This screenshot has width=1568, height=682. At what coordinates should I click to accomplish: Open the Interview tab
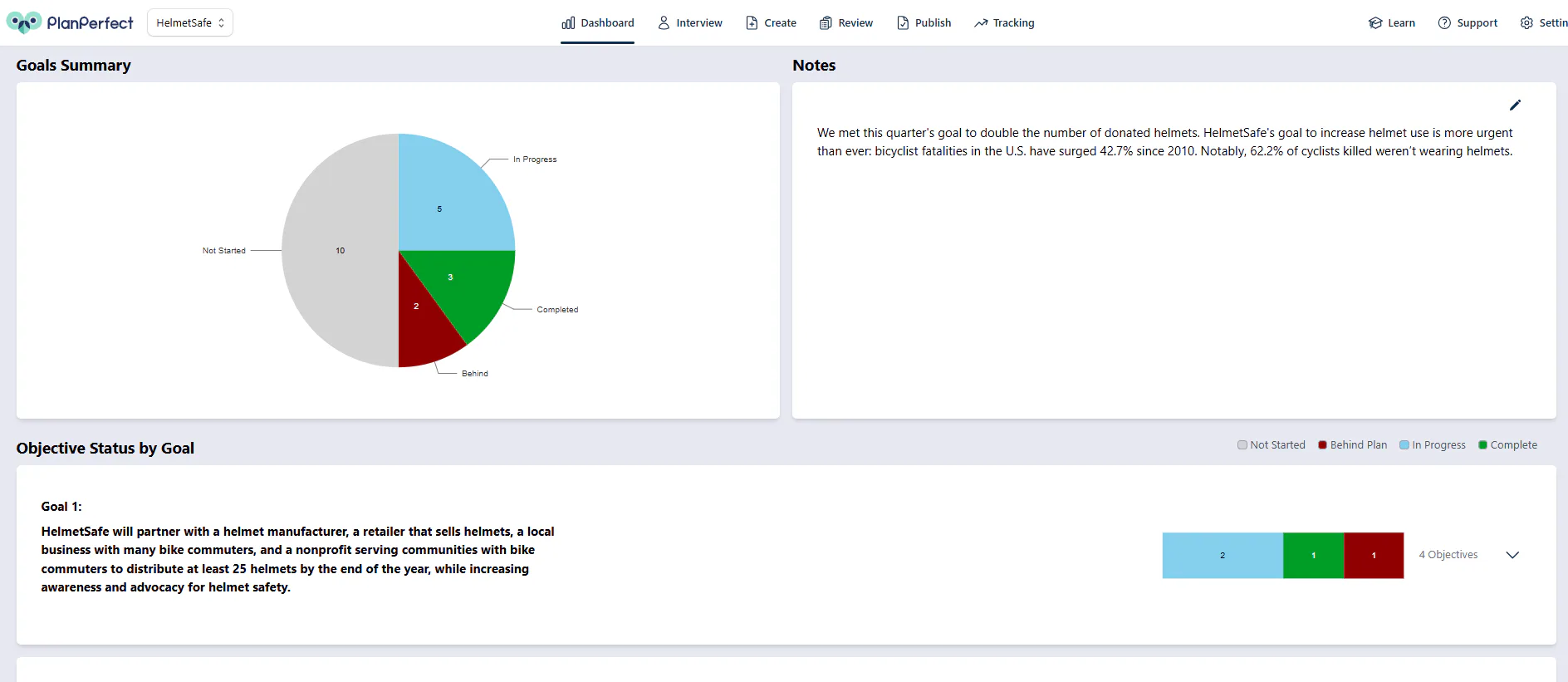point(690,23)
